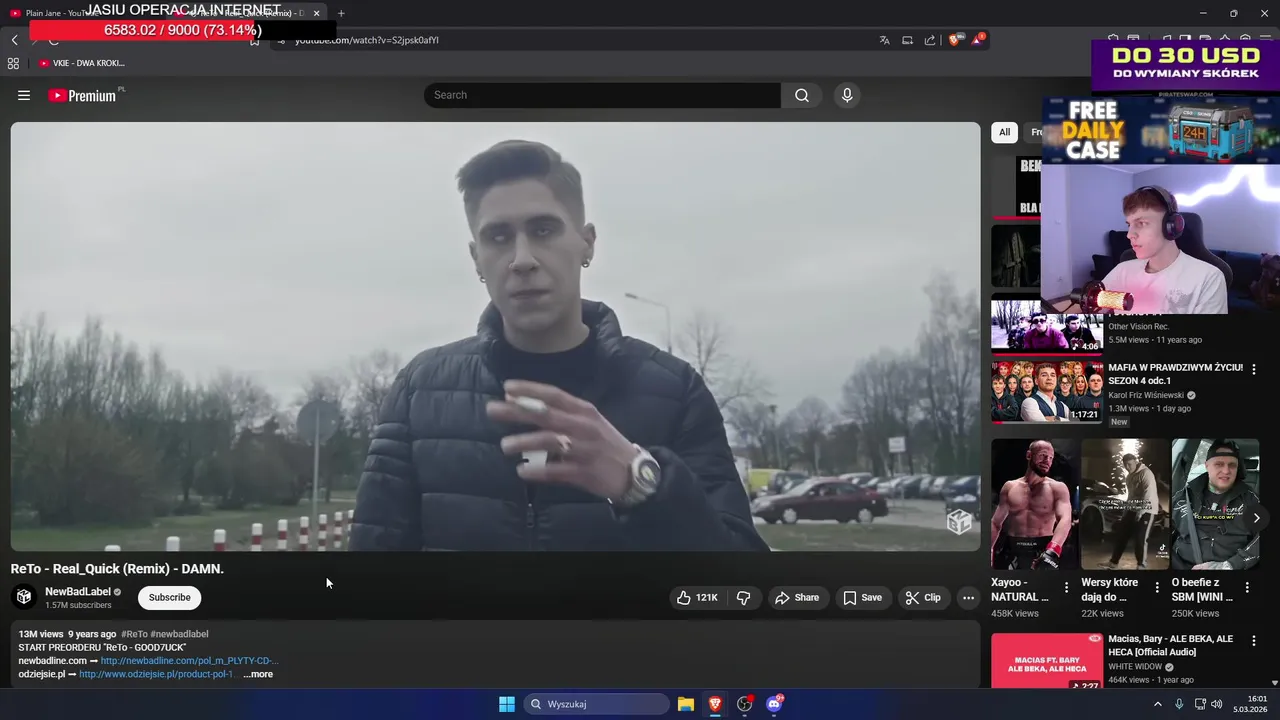This screenshot has width=1280, height=720.
Task: Click the share page icon in address bar
Action: [930, 40]
